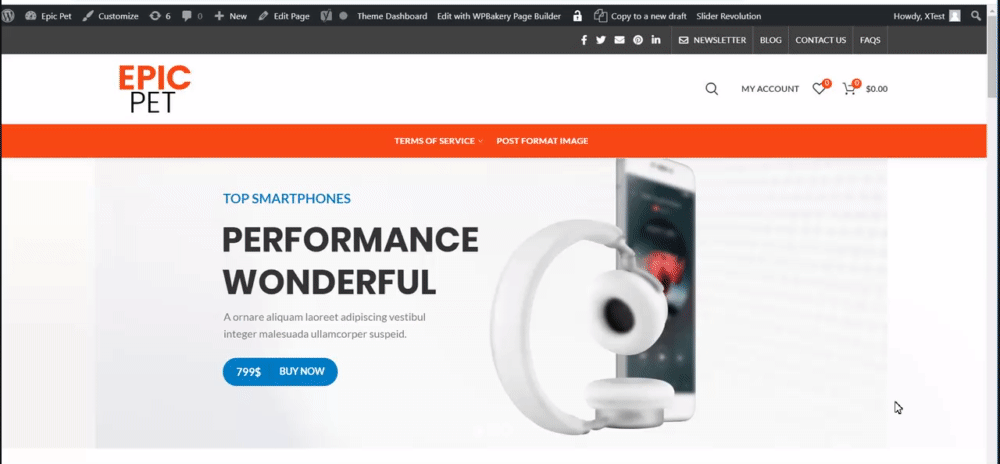Screen dimensions: 1000x464
Task: Open the + New content menu
Action: tap(230, 16)
